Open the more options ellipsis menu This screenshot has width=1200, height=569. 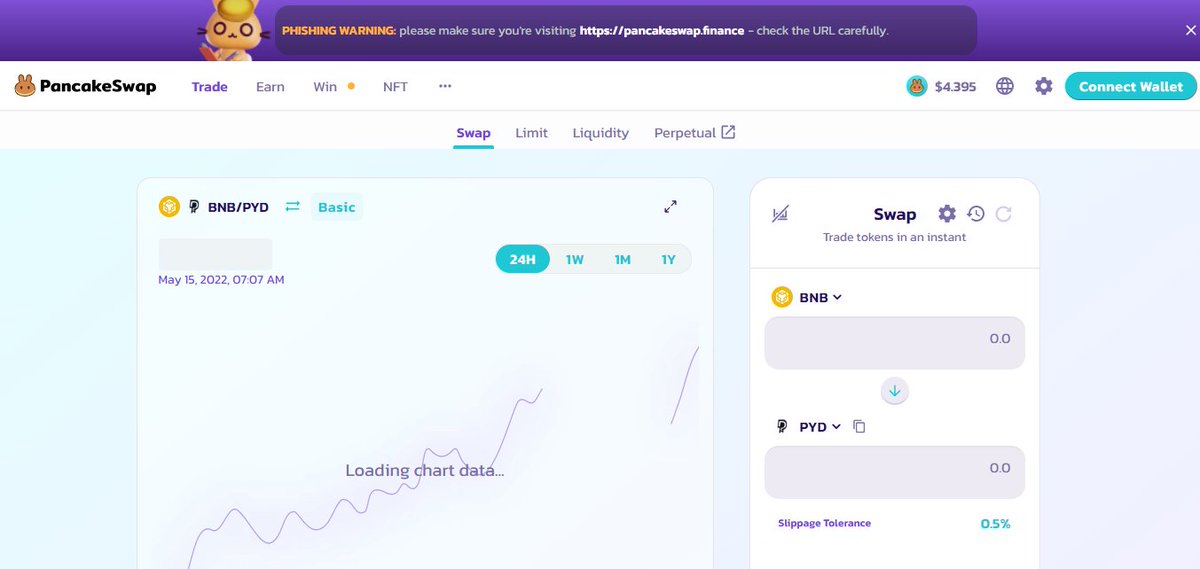[x=445, y=87]
